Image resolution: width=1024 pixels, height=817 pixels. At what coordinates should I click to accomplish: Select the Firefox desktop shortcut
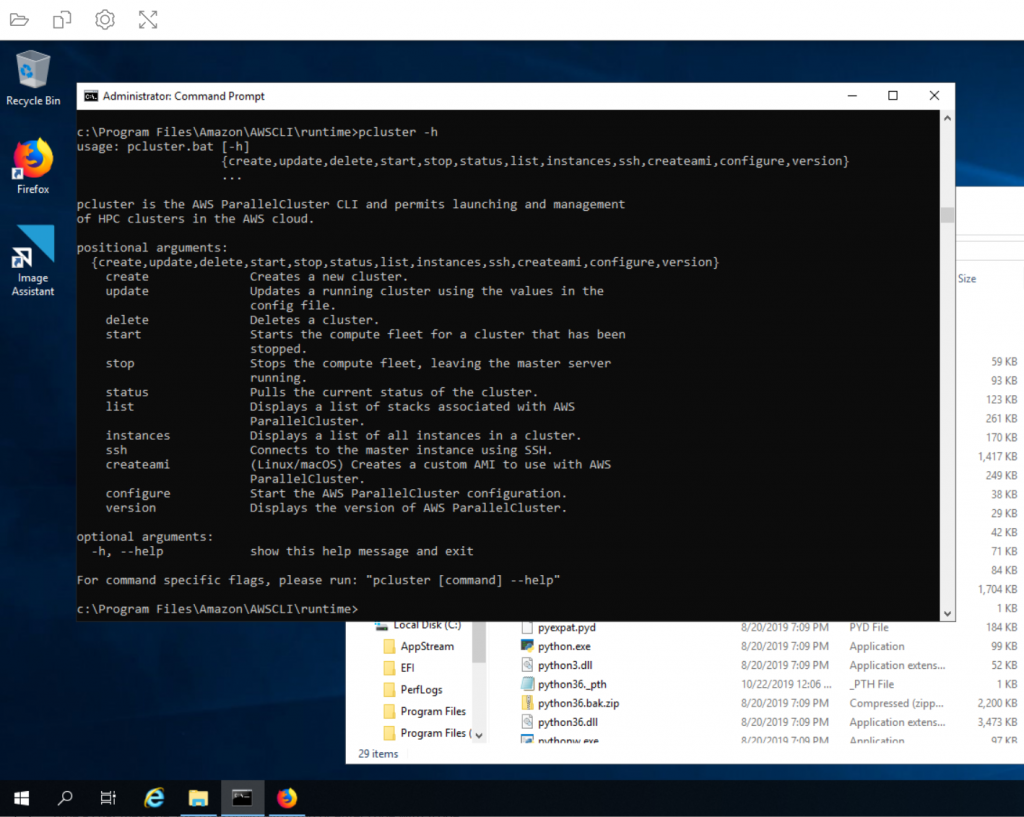33,166
